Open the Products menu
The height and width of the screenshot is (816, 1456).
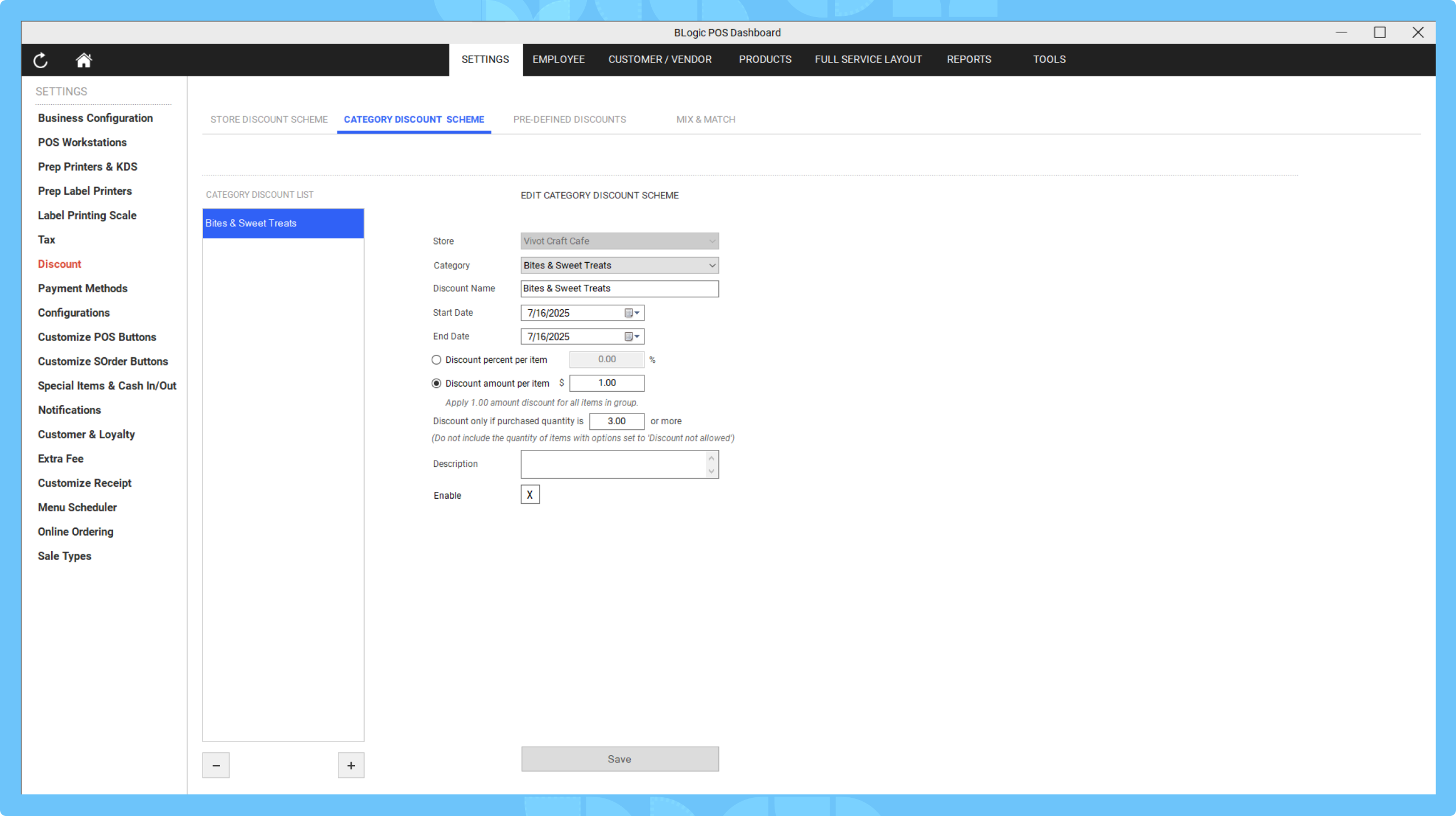pos(765,59)
